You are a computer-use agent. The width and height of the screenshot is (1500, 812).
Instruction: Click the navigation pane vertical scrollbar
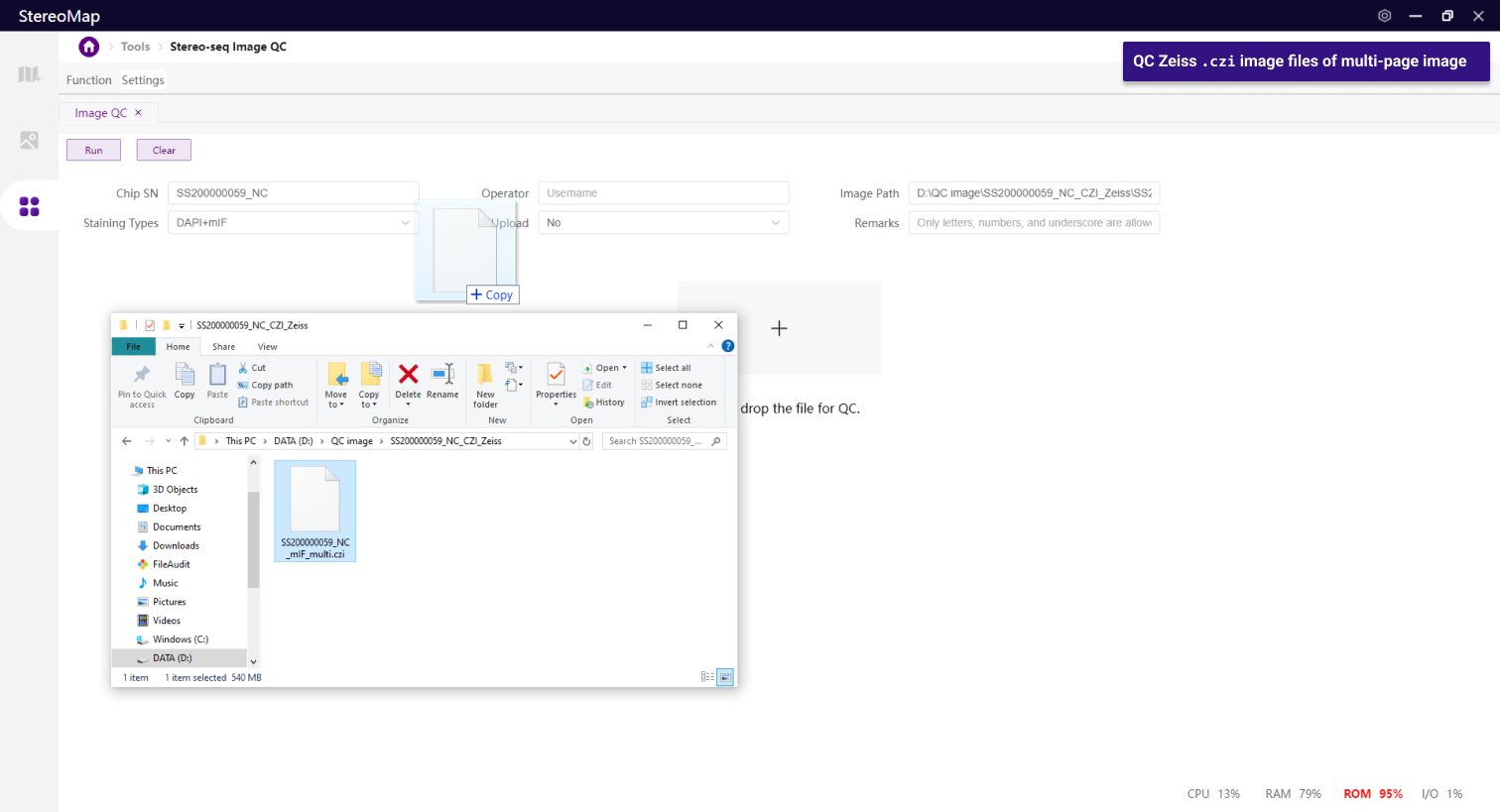(253, 539)
